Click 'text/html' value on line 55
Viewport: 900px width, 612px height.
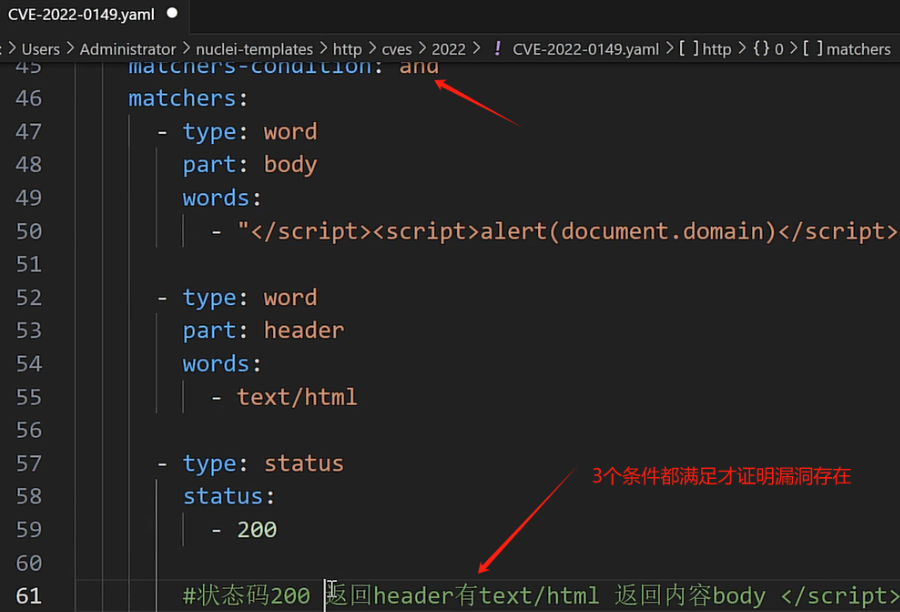coord(297,397)
